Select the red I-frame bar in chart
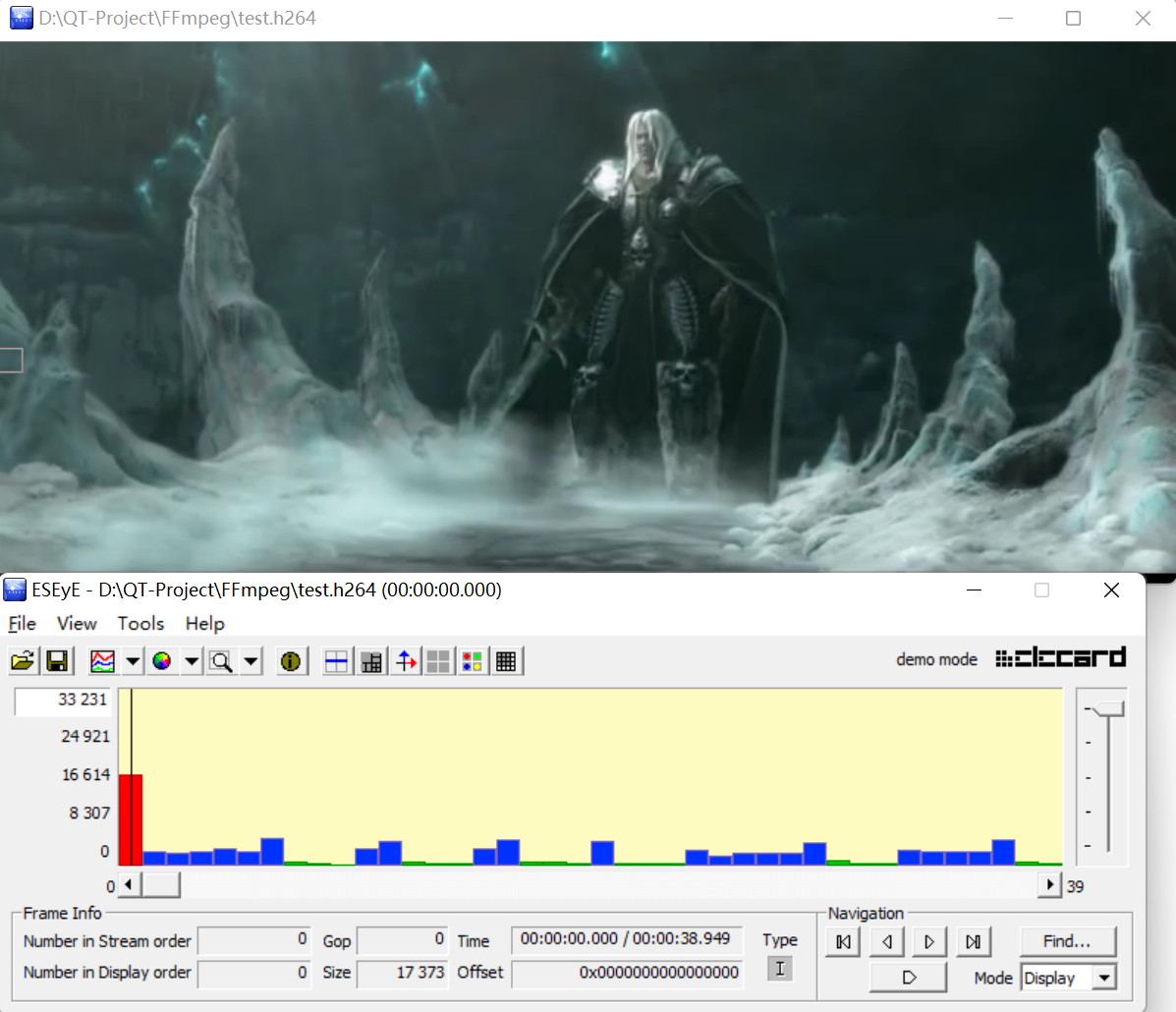Screen dimensions: 1176x1012 (x=131, y=819)
